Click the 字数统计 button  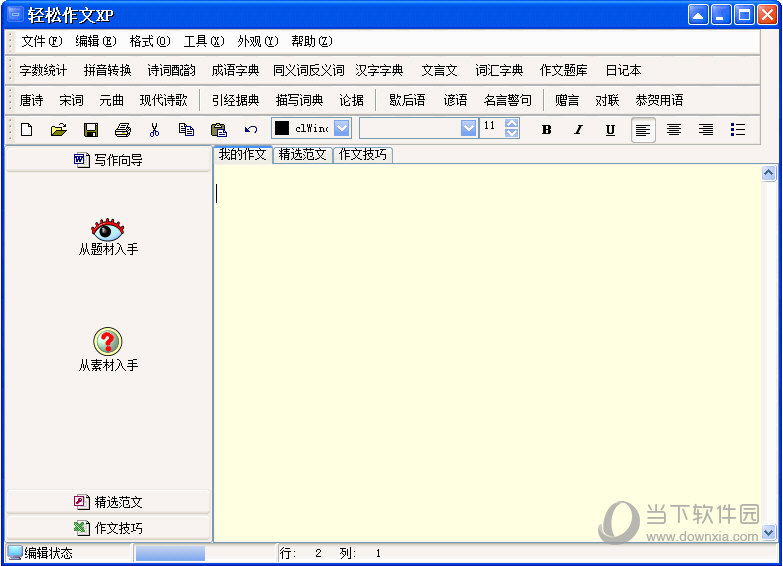coord(43,70)
